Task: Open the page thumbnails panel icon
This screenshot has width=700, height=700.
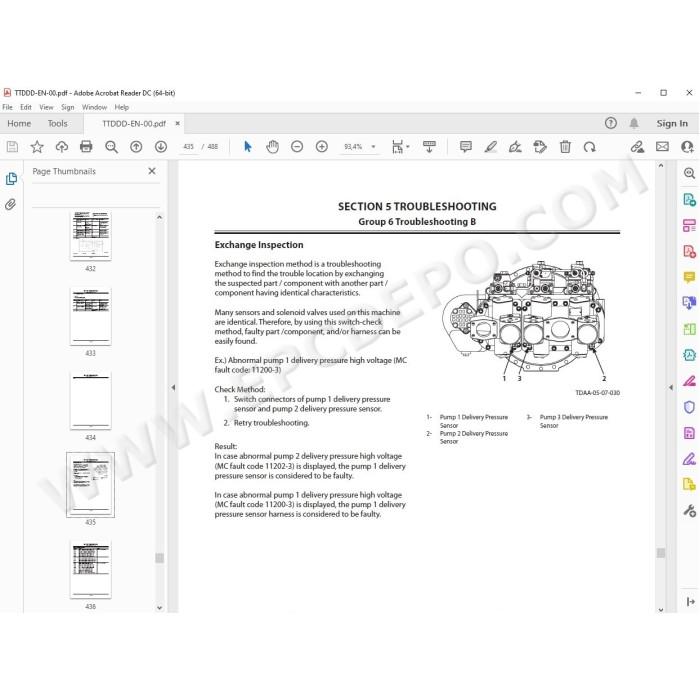Action: pos(11,179)
